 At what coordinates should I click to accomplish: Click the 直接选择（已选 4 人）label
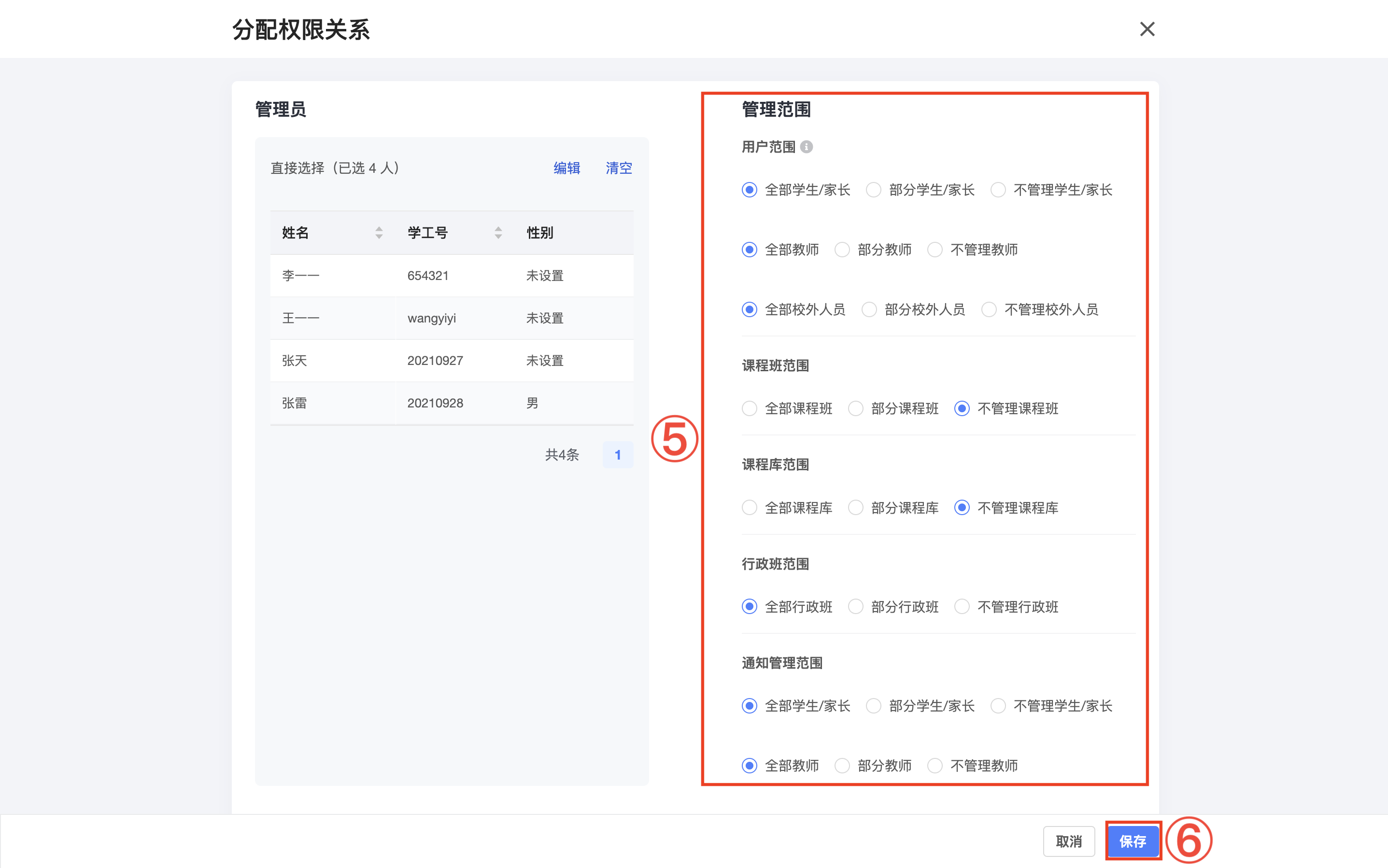coord(335,168)
